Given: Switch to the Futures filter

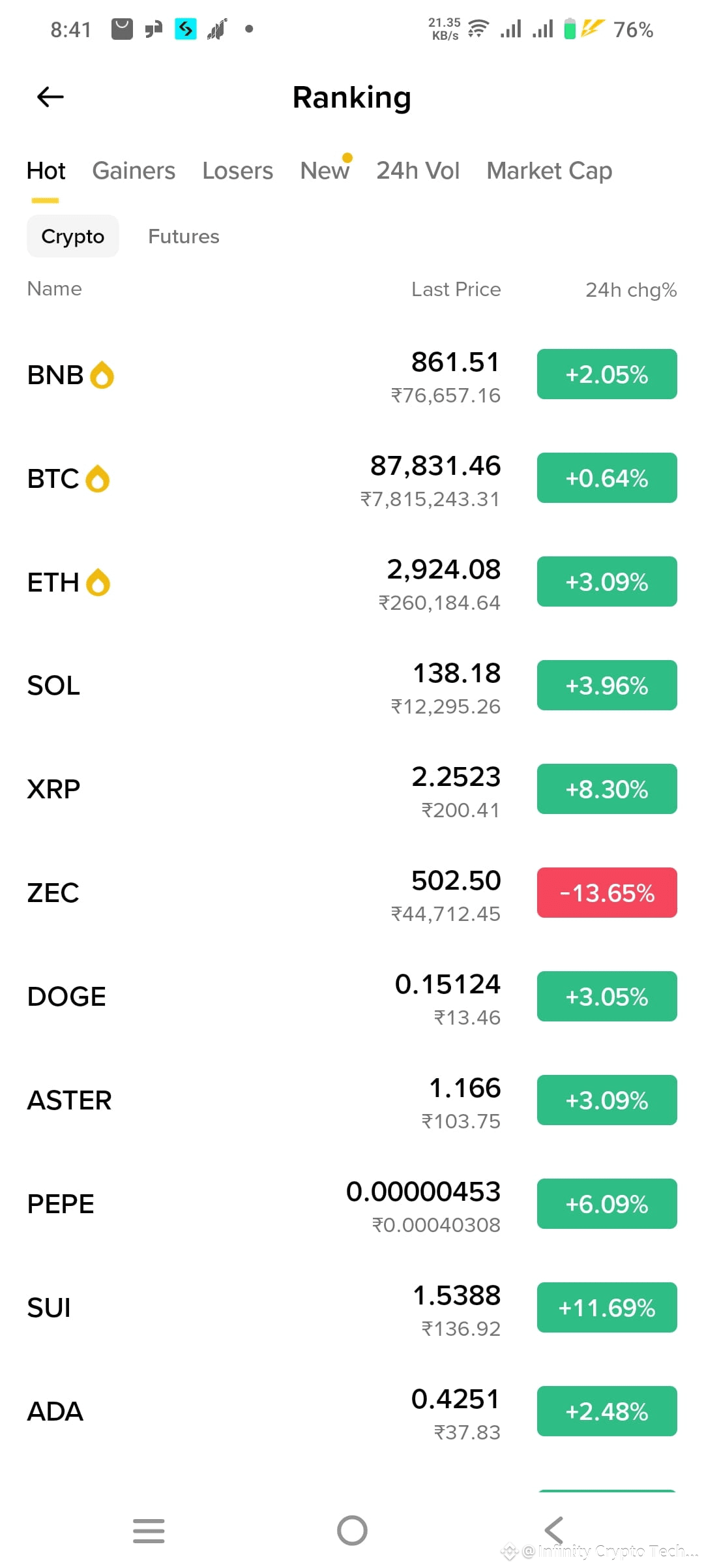Looking at the screenshot, I should 184,236.
